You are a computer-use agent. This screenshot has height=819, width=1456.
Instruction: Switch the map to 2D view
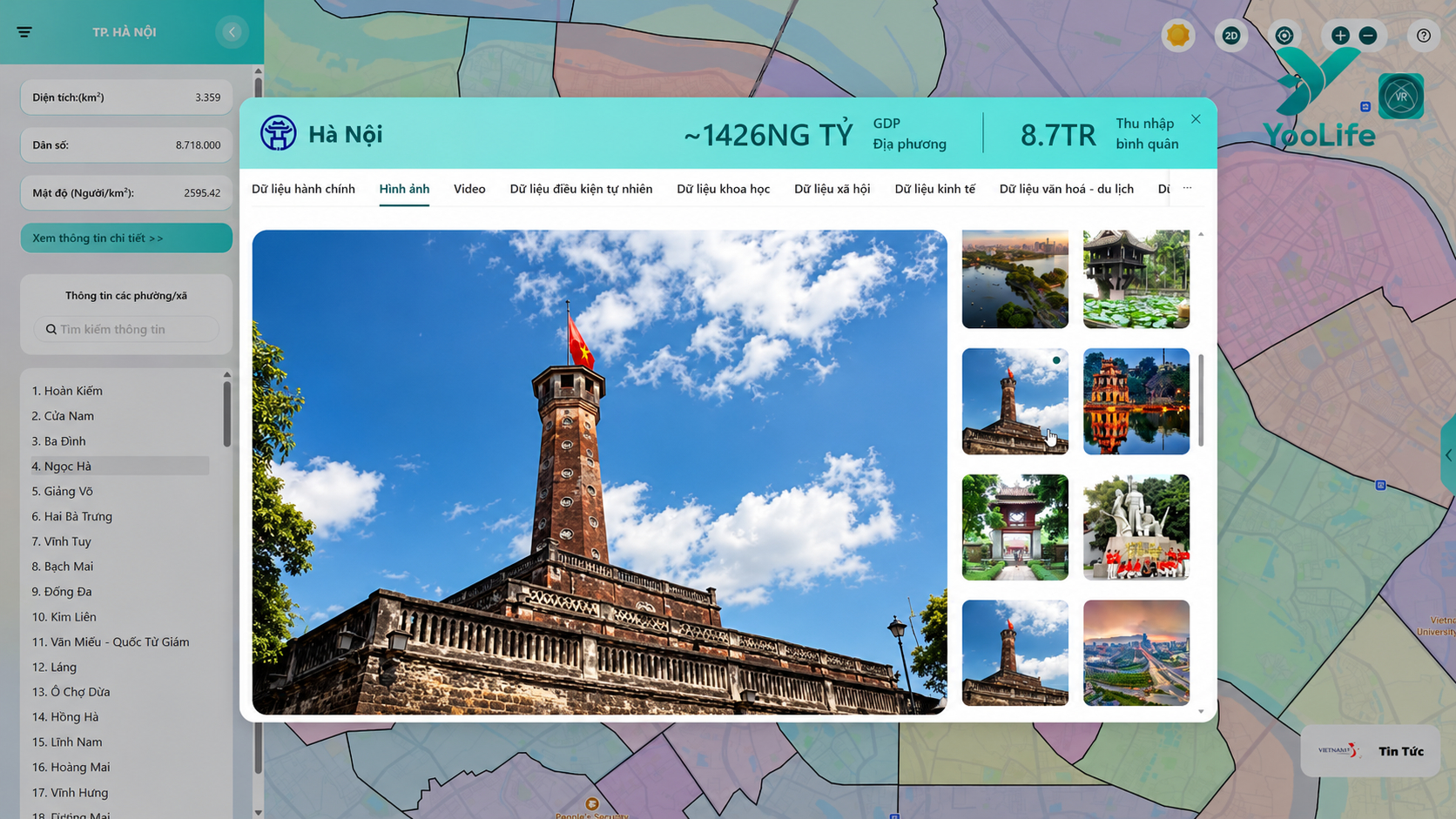[x=1231, y=36]
